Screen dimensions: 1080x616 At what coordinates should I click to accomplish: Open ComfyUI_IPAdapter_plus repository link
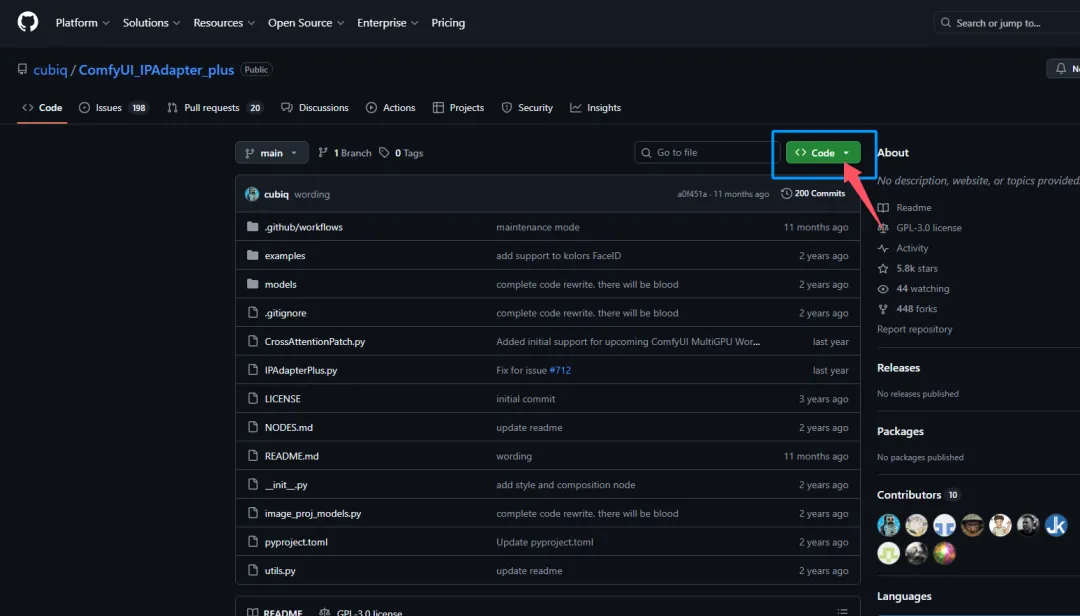click(x=156, y=70)
